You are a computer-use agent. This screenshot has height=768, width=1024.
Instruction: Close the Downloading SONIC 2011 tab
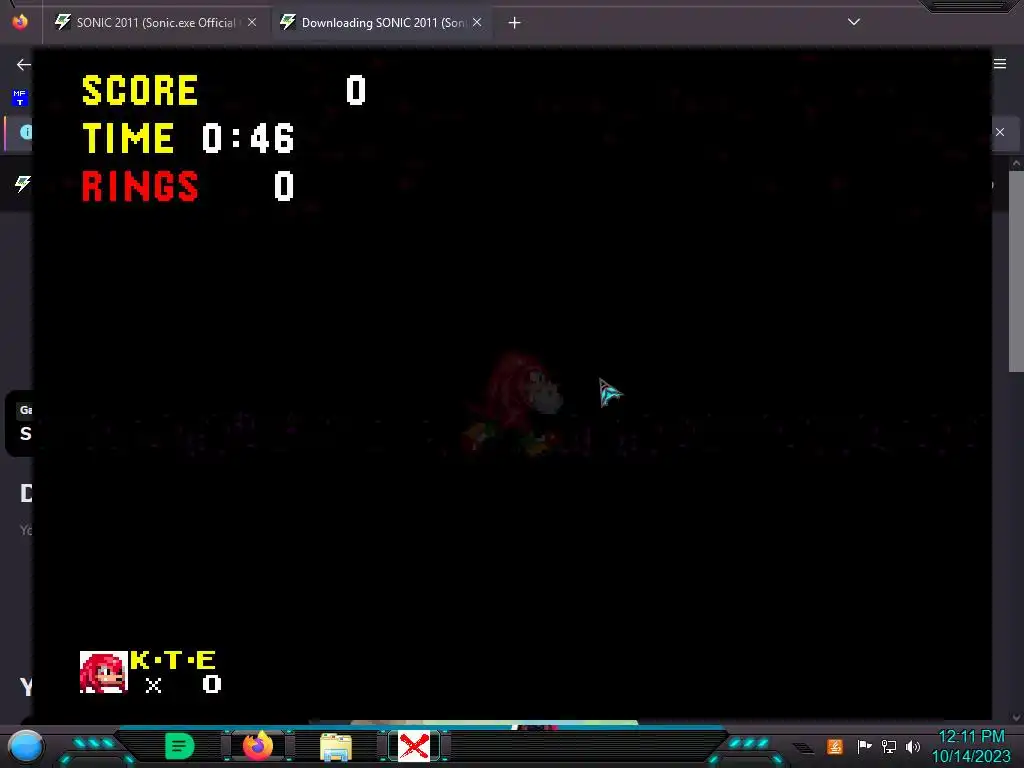(x=477, y=22)
